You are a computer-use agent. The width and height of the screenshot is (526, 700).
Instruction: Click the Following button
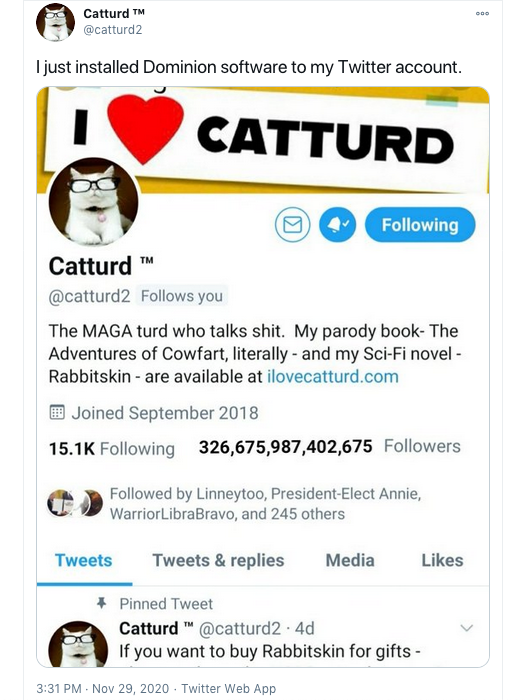tap(420, 225)
